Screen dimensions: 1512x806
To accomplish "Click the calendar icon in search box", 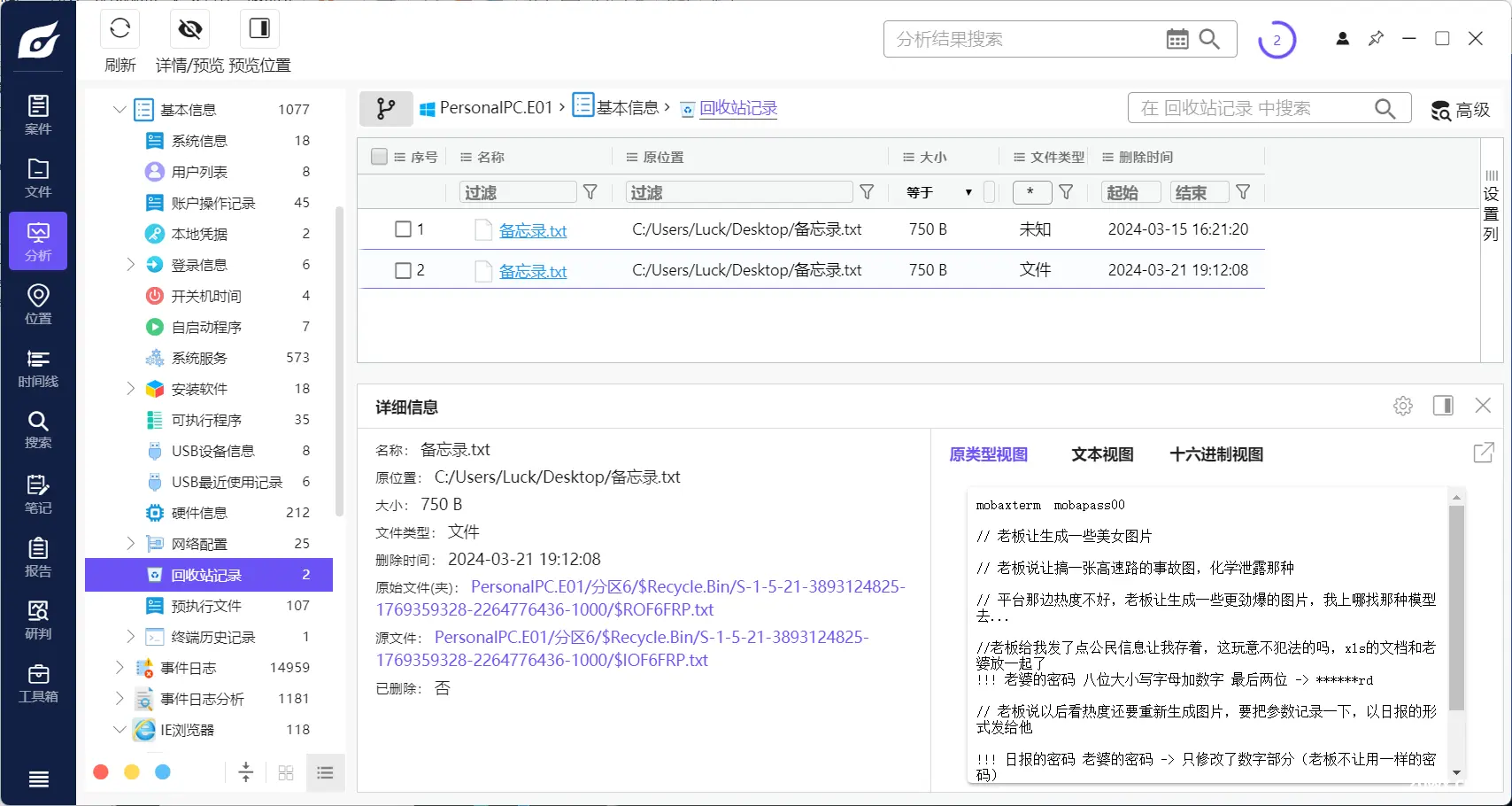I will [x=1177, y=39].
